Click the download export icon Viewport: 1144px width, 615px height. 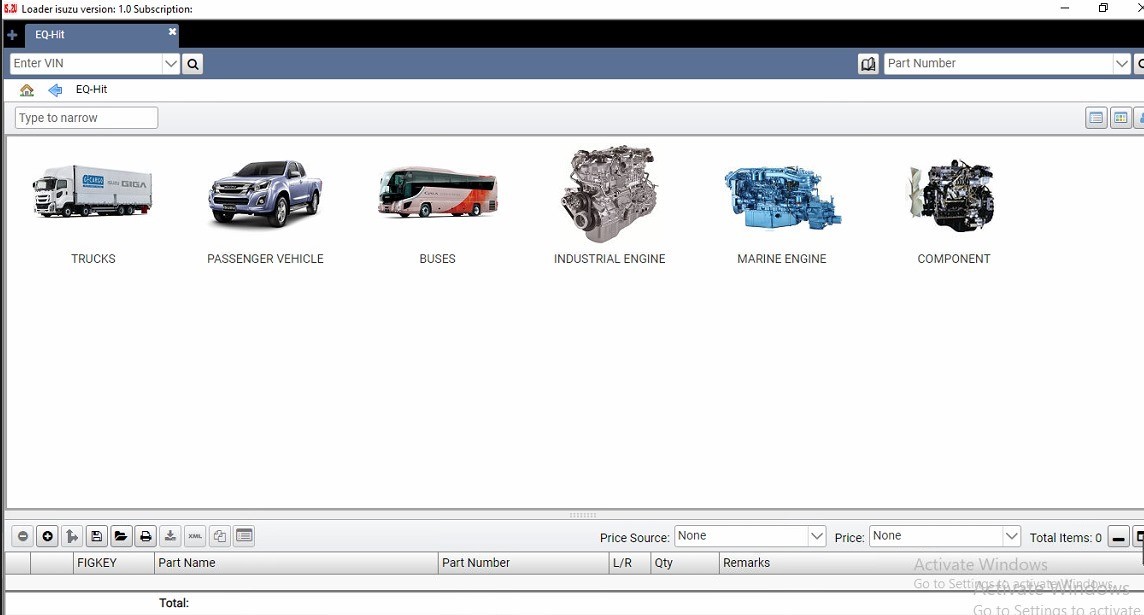click(170, 536)
